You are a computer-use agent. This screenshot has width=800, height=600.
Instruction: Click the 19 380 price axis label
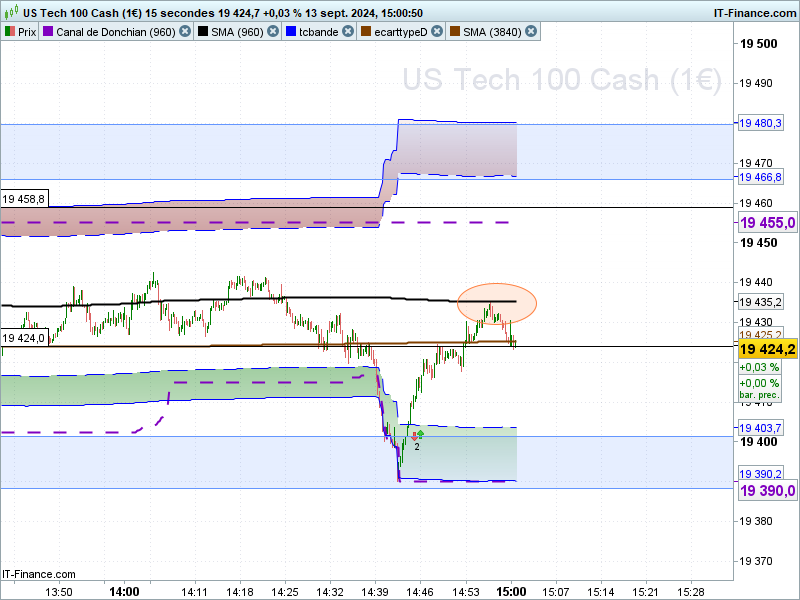[x=756, y=521]
